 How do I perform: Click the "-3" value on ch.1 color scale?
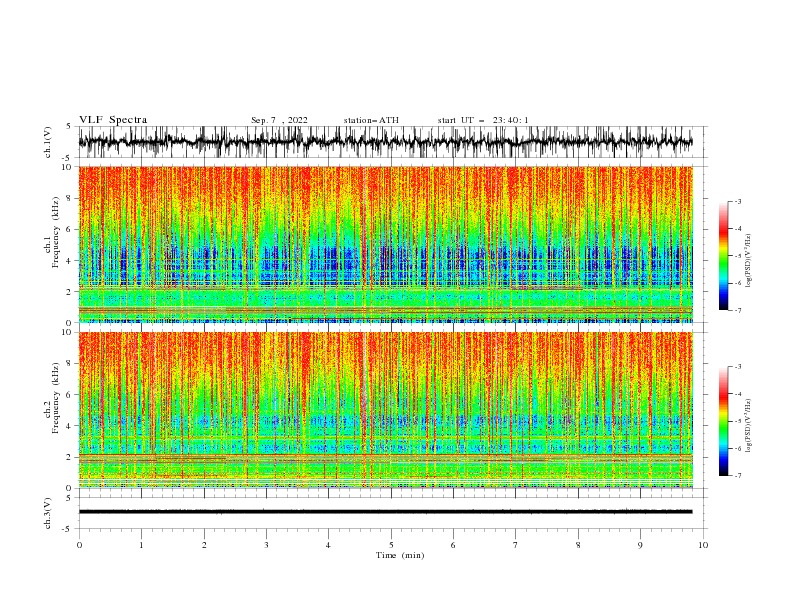(738, 201)
